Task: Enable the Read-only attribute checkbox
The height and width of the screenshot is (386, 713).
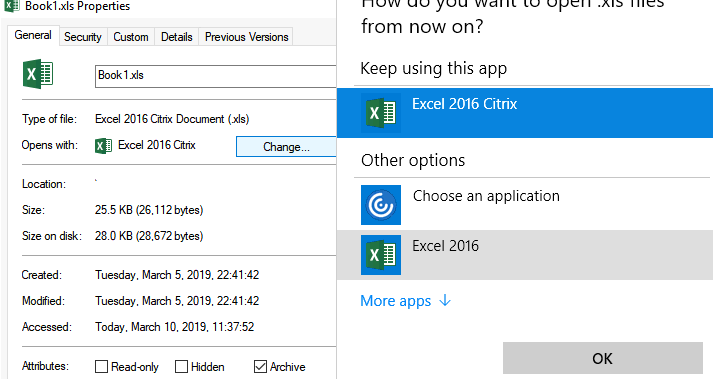Action: tap(101, 366)
